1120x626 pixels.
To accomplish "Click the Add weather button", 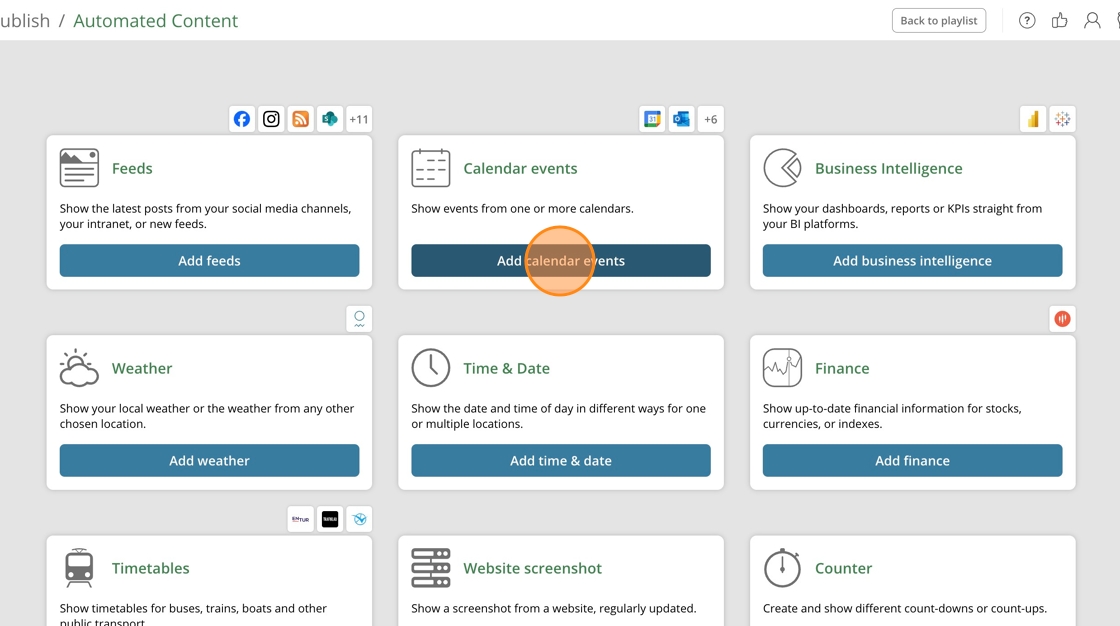I will (x=209, y=461).
